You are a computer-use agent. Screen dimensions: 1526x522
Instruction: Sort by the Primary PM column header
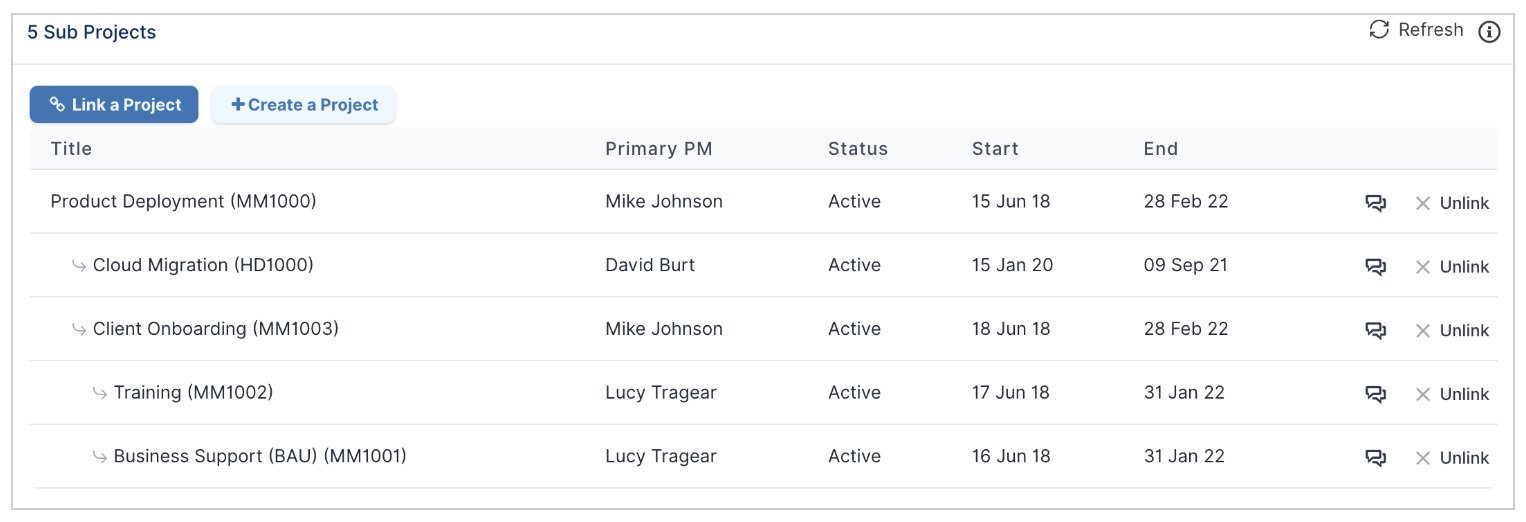coord(659,149)
